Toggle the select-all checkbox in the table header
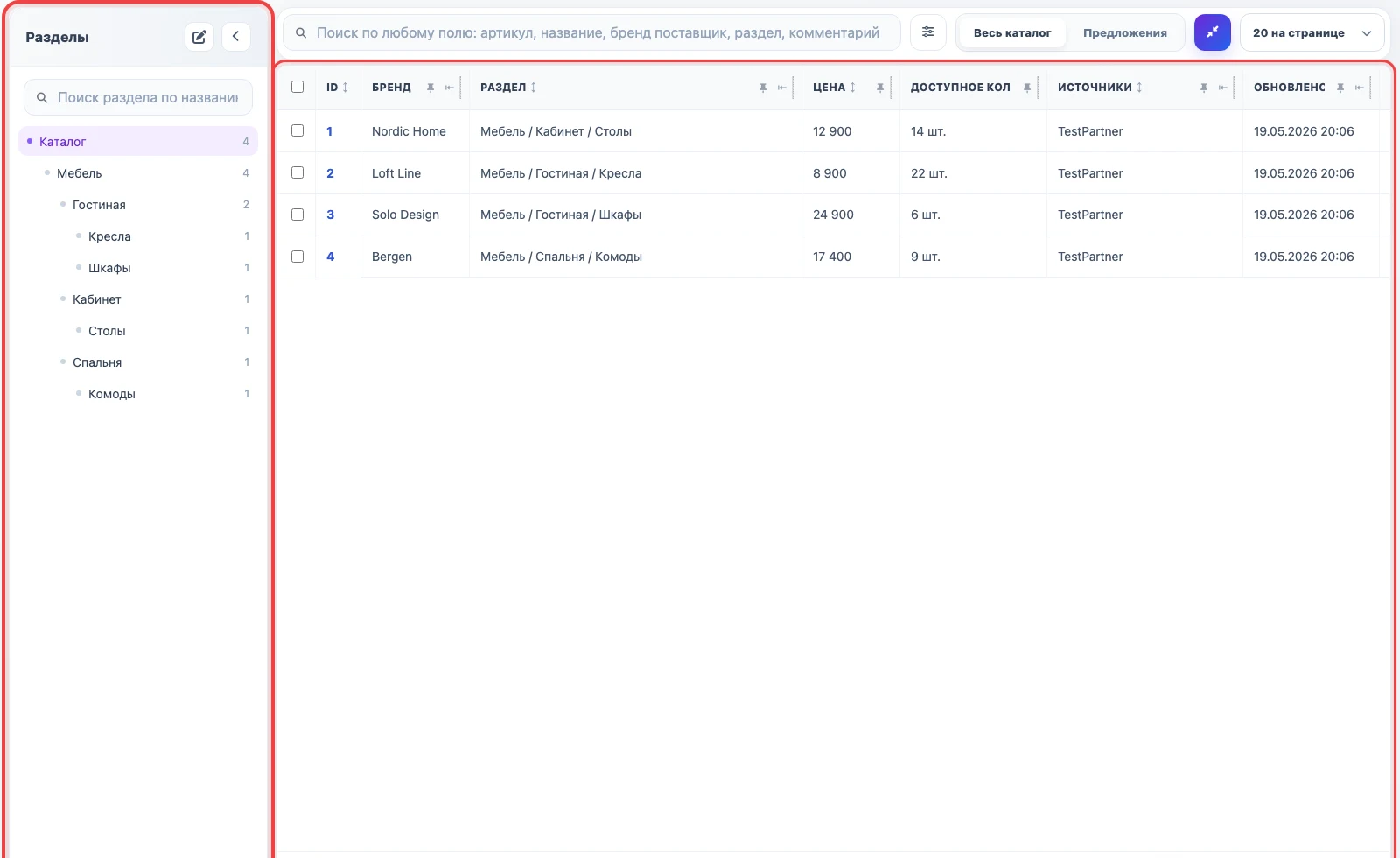The image size is (1400, 858). pos(297,87)
